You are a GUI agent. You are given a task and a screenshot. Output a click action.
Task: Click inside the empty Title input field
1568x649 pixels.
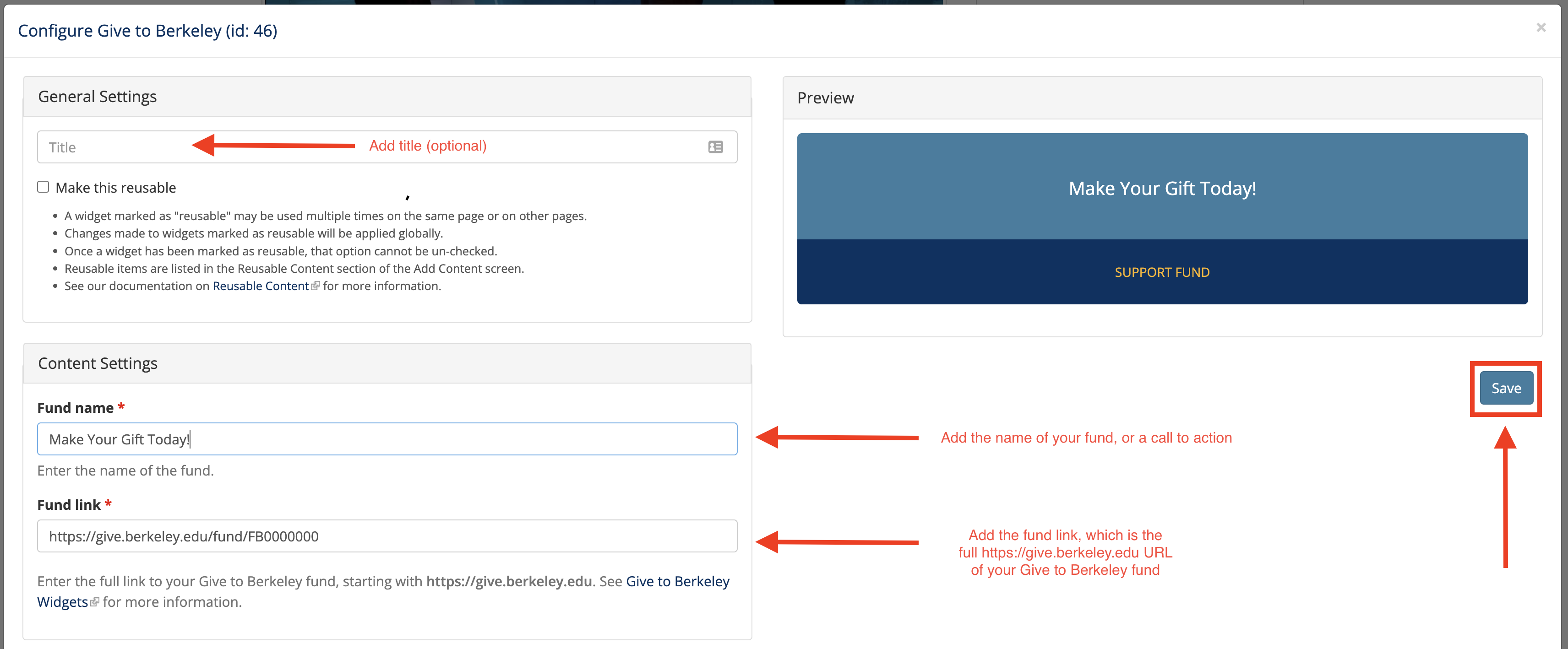(x=244, y=146)
